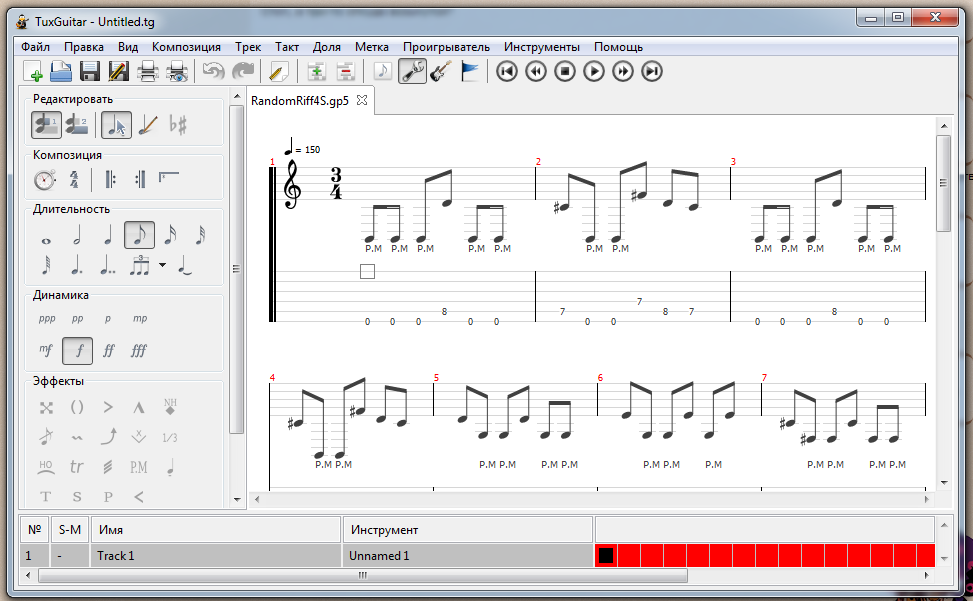Select the Track 1 row name
Screen dimensions: 973x601
click(215, 555)
